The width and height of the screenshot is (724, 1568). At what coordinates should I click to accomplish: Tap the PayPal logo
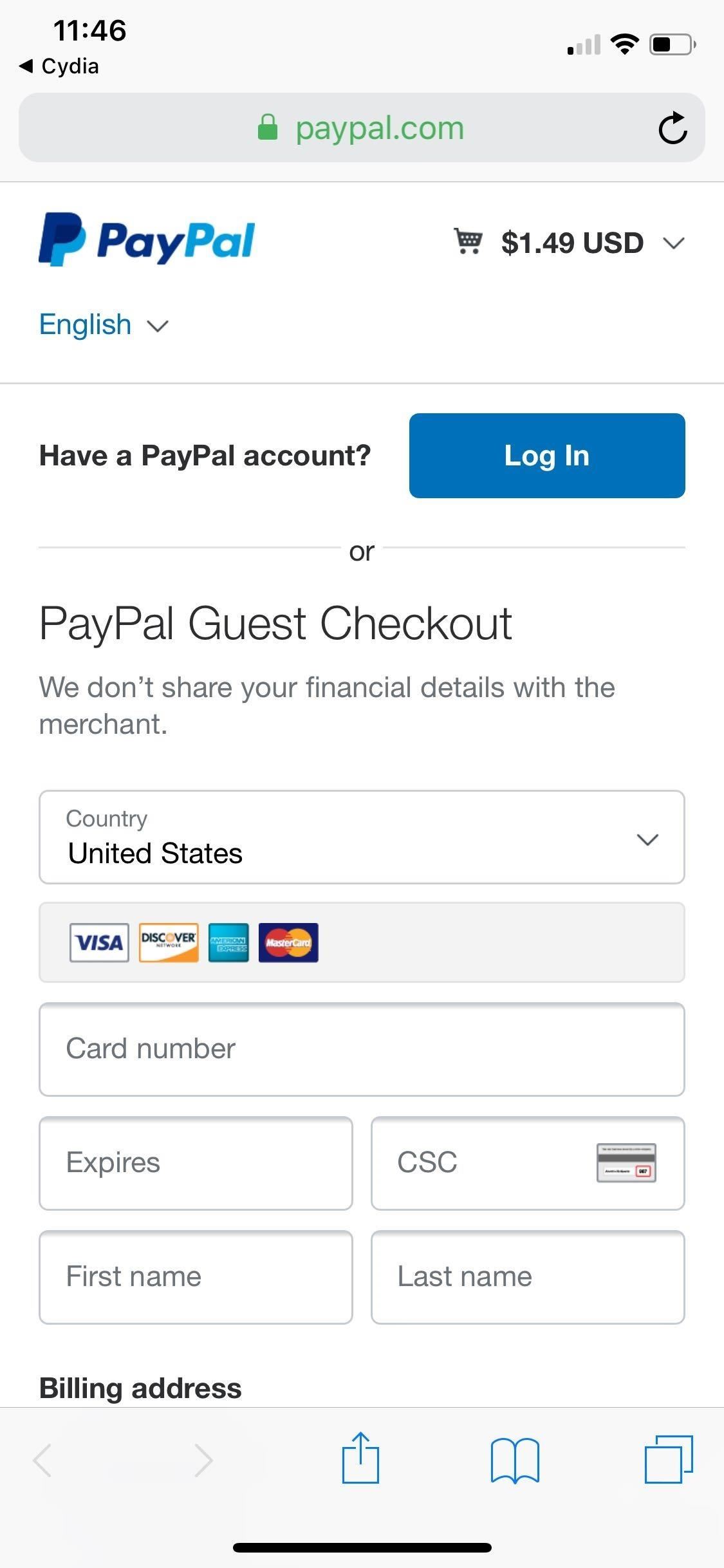click(147, 241)
